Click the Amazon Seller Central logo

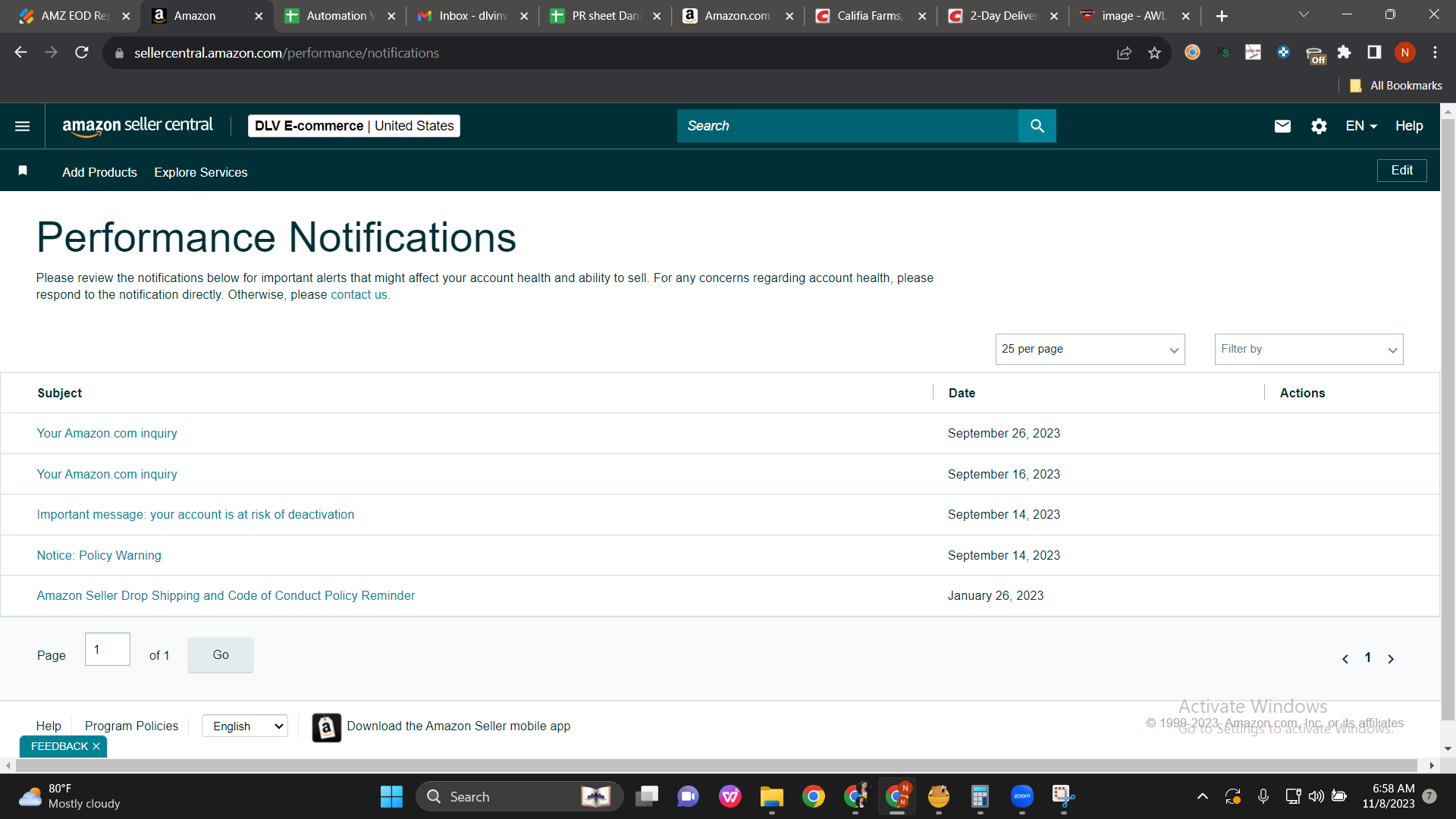point(137,126)
